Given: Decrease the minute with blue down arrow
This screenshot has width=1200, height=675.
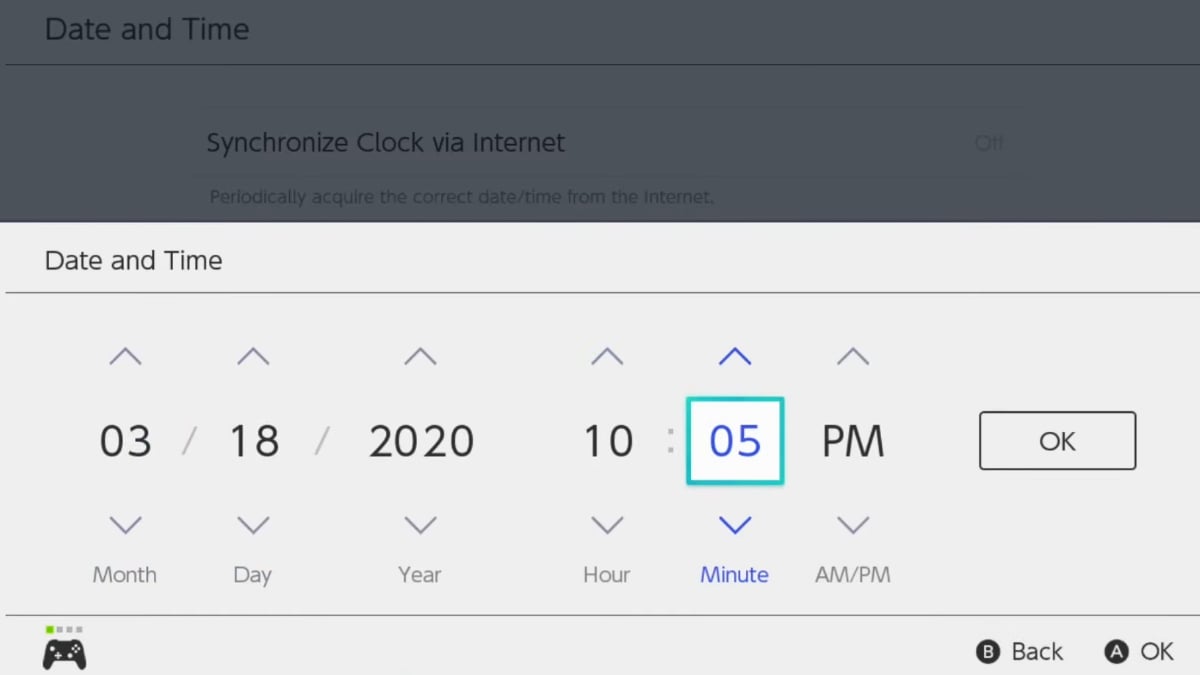Looking at the screenshot, I should [735, 525].
